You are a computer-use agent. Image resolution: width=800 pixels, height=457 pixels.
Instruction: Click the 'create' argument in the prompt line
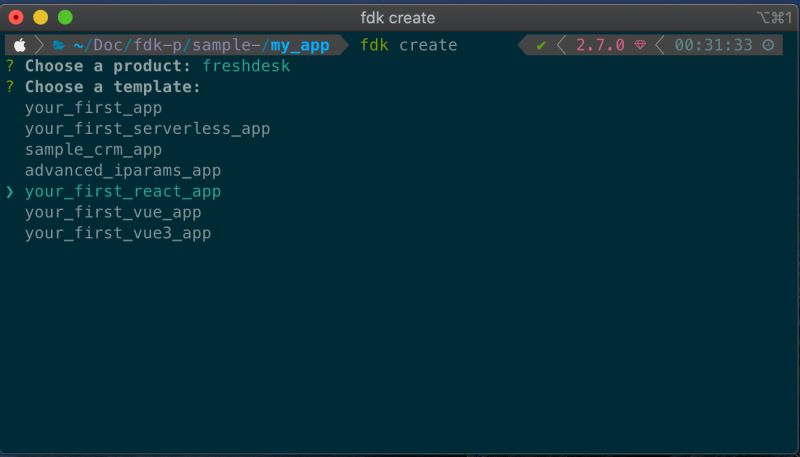tap(428, 45)
